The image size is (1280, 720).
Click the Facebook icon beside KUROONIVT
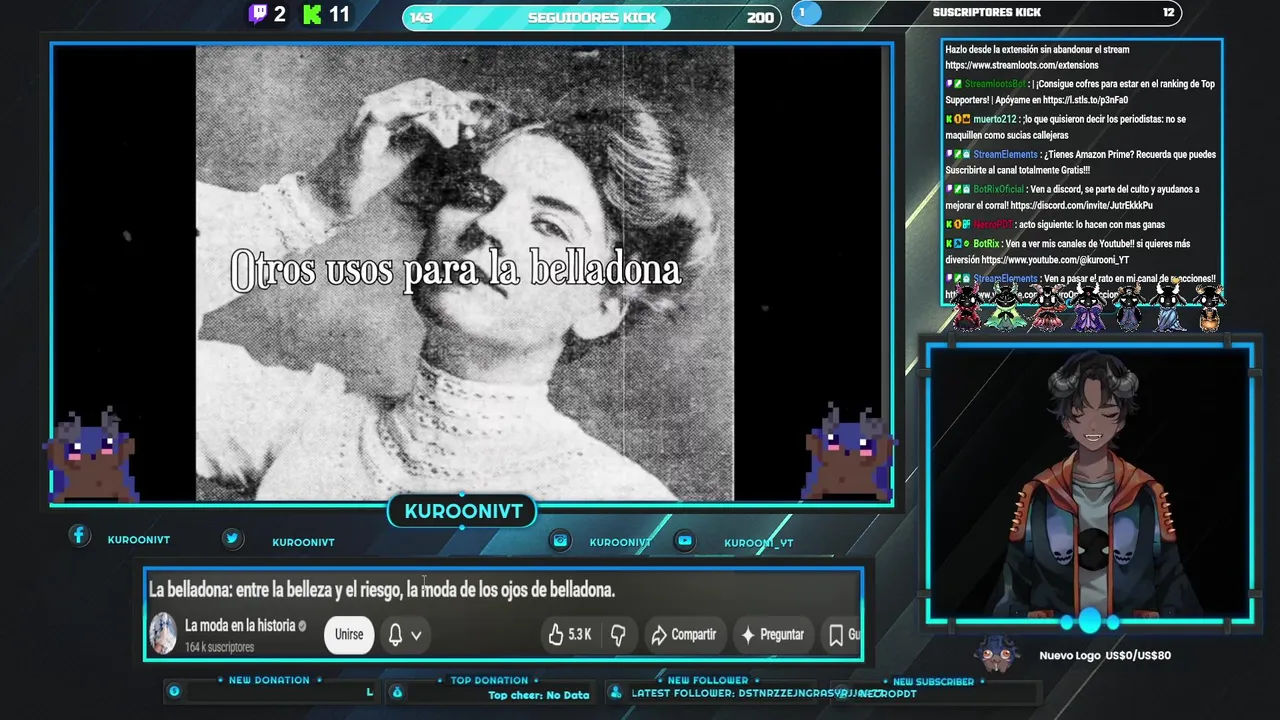pyautogui.click(x=79, y=536)
